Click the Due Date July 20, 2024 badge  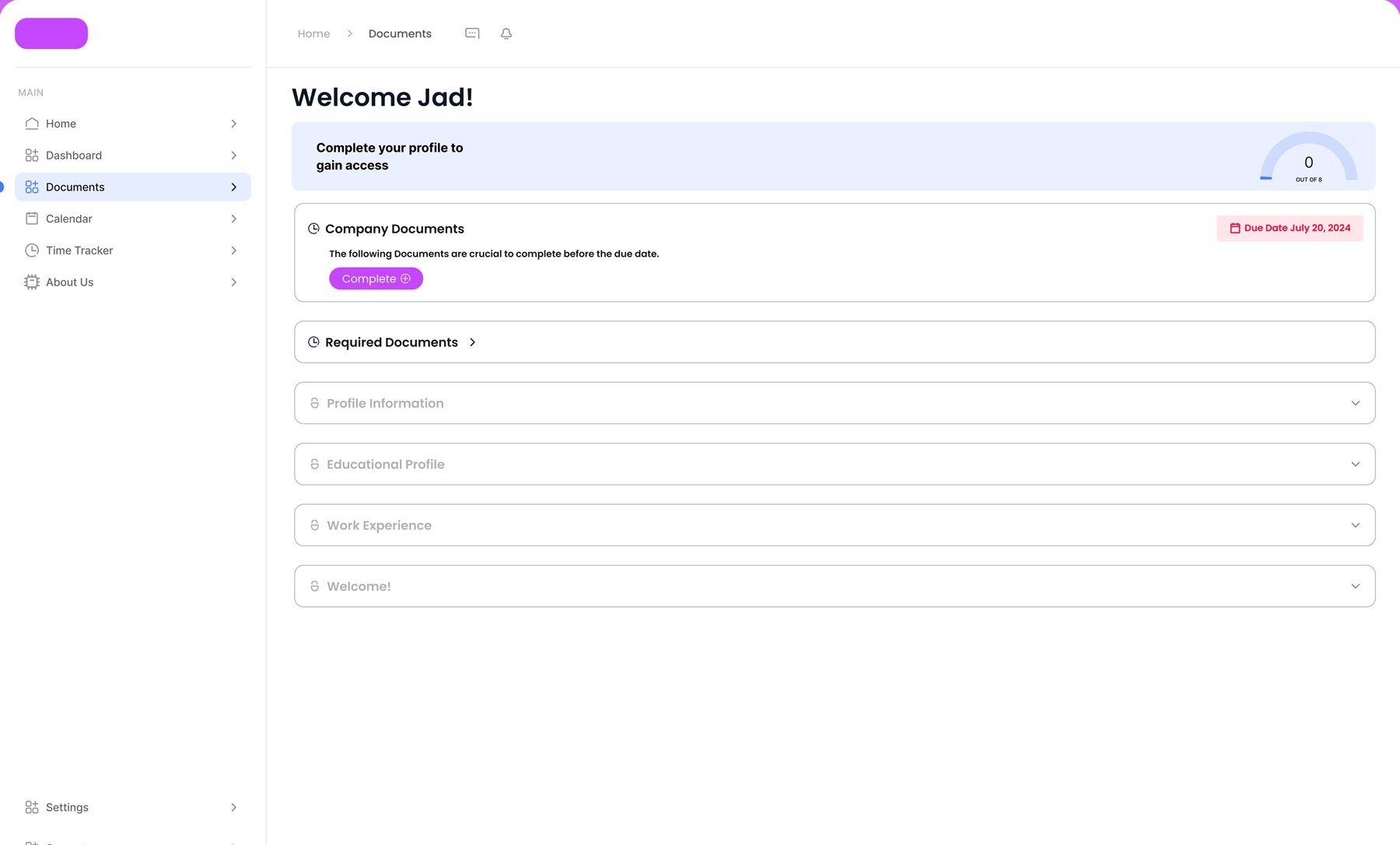tap(1290, 228)
